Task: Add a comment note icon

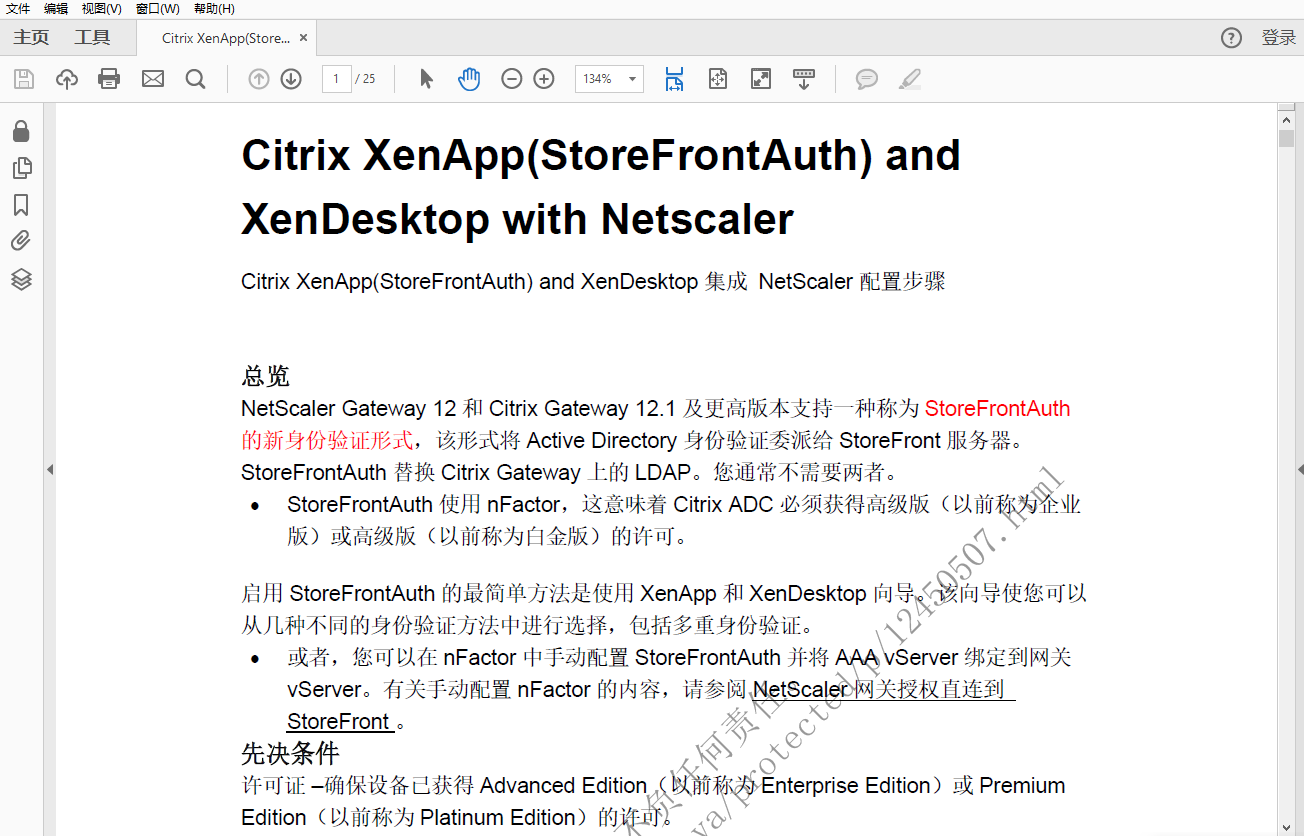Action: 867,79
